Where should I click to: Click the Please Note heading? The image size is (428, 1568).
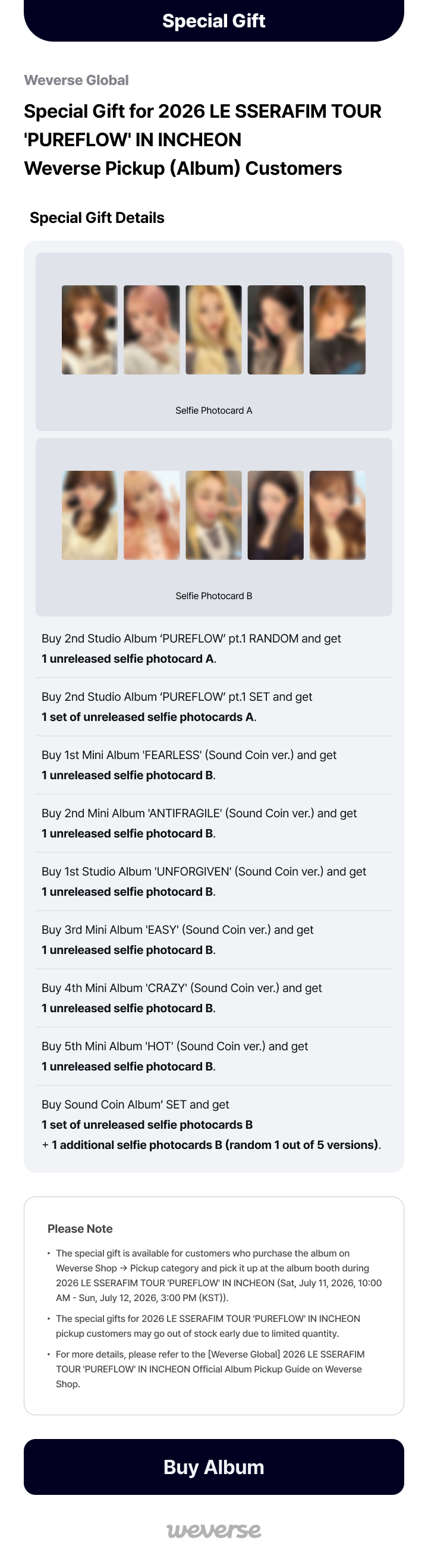click(80, 1229)
